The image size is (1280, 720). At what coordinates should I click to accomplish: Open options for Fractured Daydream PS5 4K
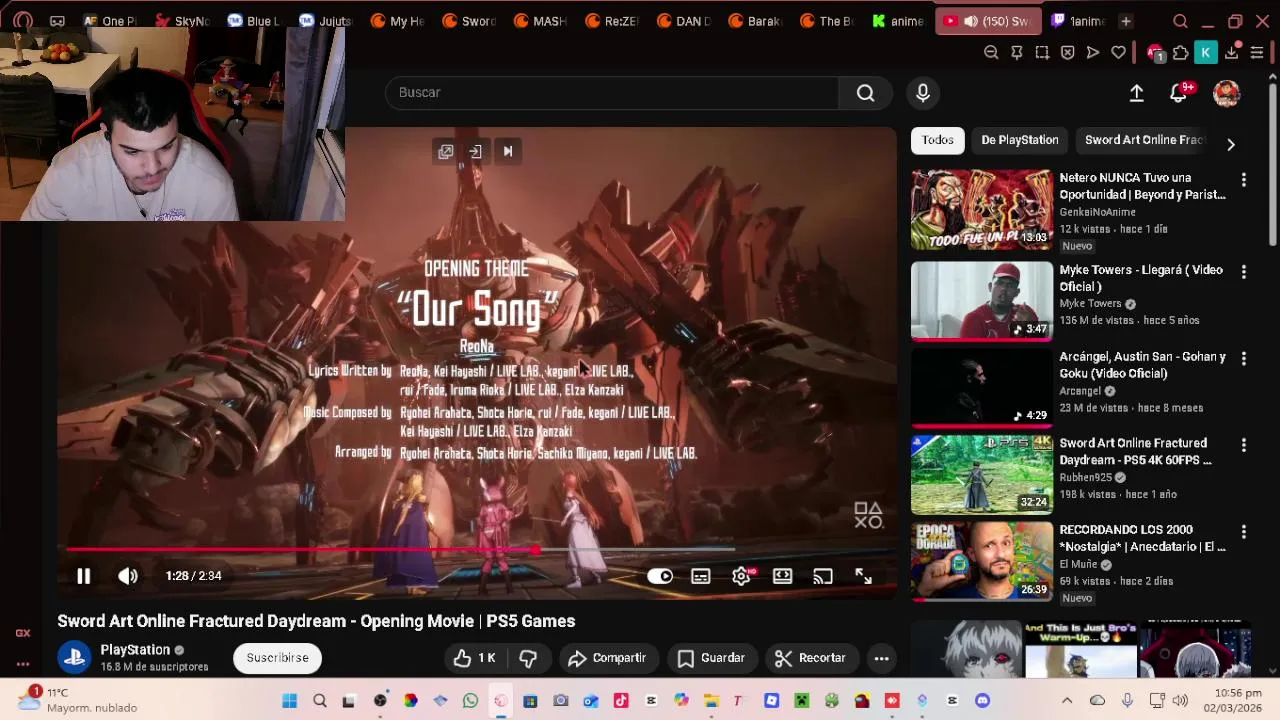pos(1244,445)
